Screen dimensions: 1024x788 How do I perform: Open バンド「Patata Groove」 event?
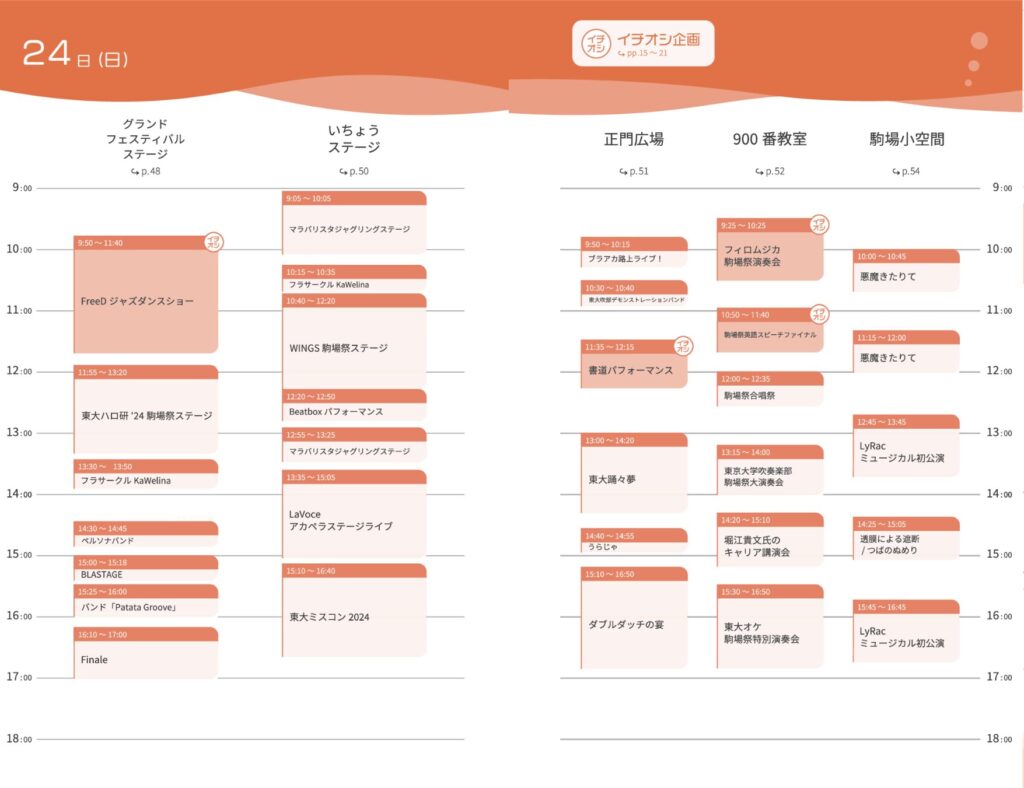[x=146, y=601]
